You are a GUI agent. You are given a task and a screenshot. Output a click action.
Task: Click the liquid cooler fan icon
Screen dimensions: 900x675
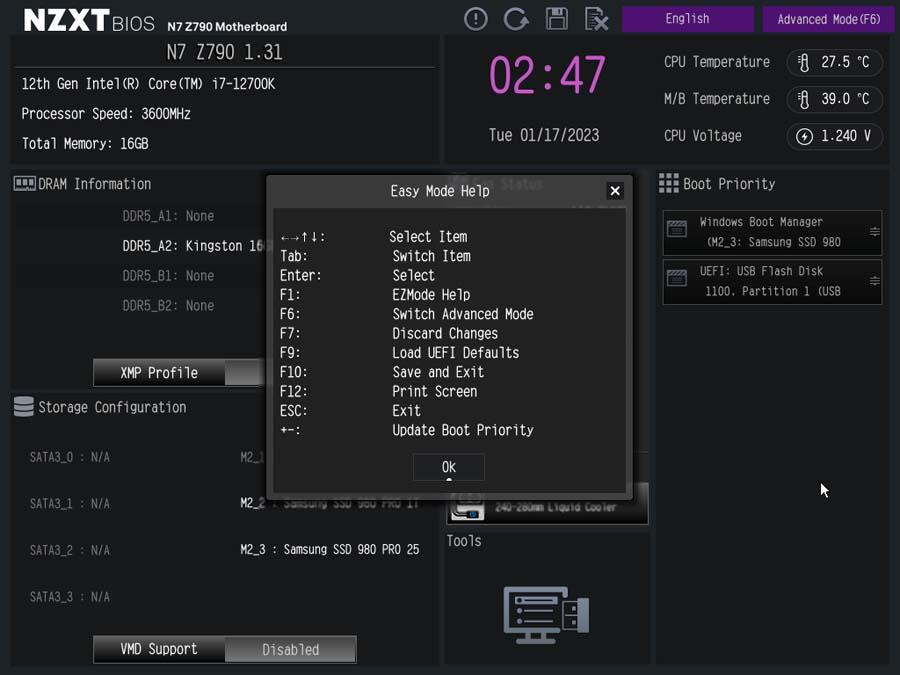tap(468, 507)
